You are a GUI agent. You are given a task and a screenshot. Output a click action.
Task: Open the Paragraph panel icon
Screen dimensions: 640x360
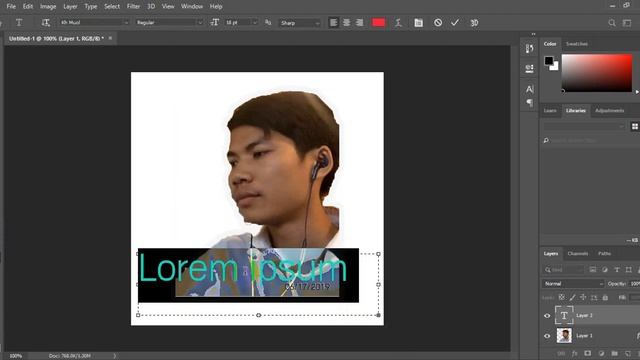[529, 102]
